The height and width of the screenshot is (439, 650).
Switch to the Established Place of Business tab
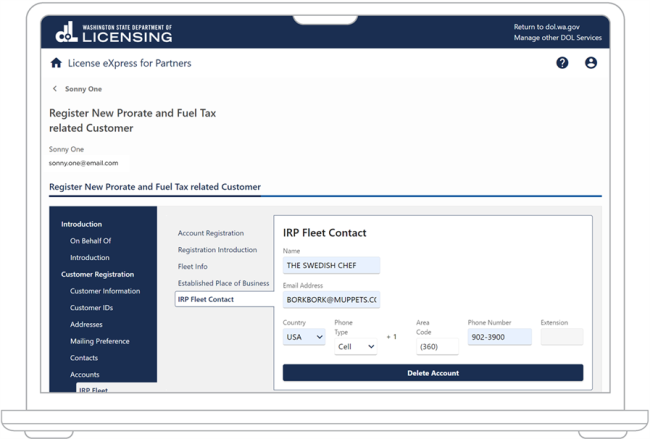click(223, 283)
